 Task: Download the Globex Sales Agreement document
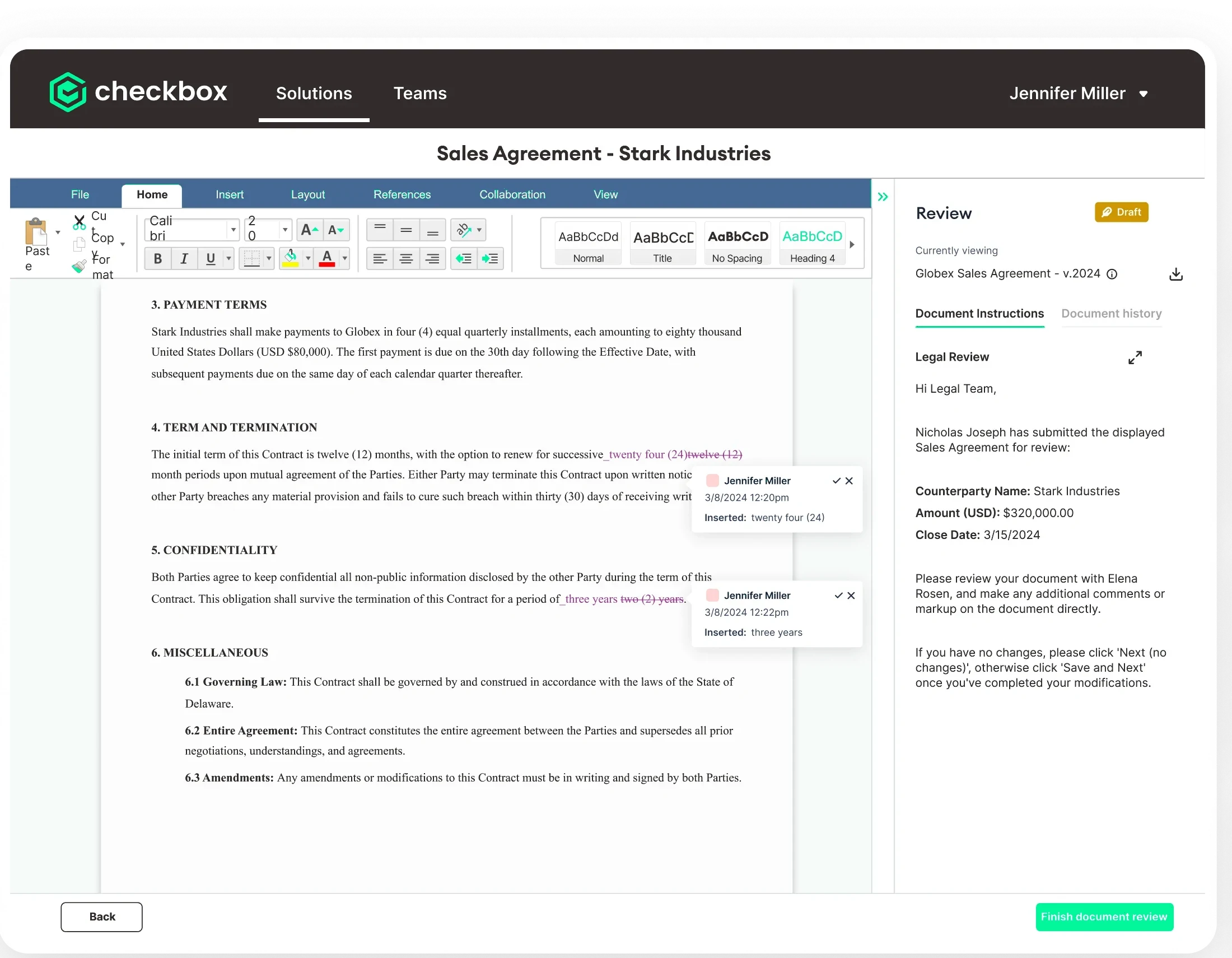pos(1176,274)
